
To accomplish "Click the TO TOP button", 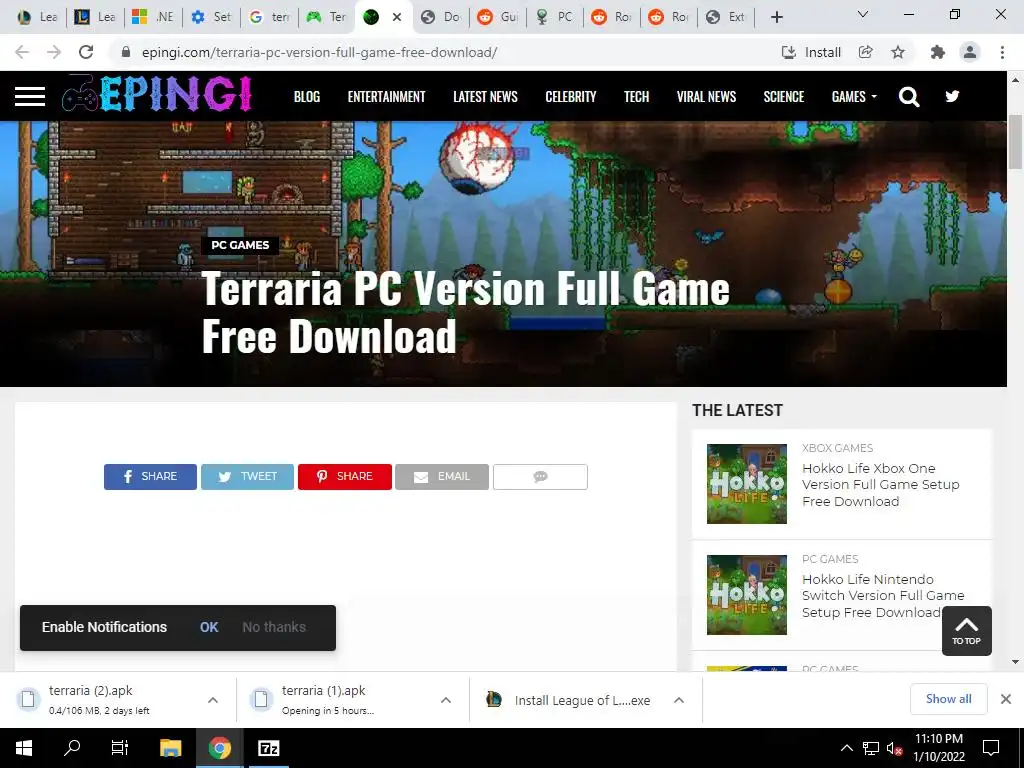I will point(967,631).
